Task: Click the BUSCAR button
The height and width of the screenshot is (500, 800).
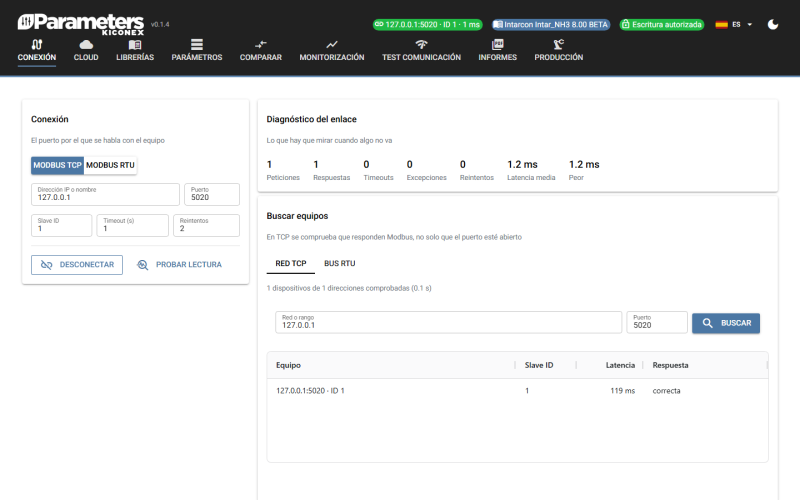Action: tap(726, 323)
